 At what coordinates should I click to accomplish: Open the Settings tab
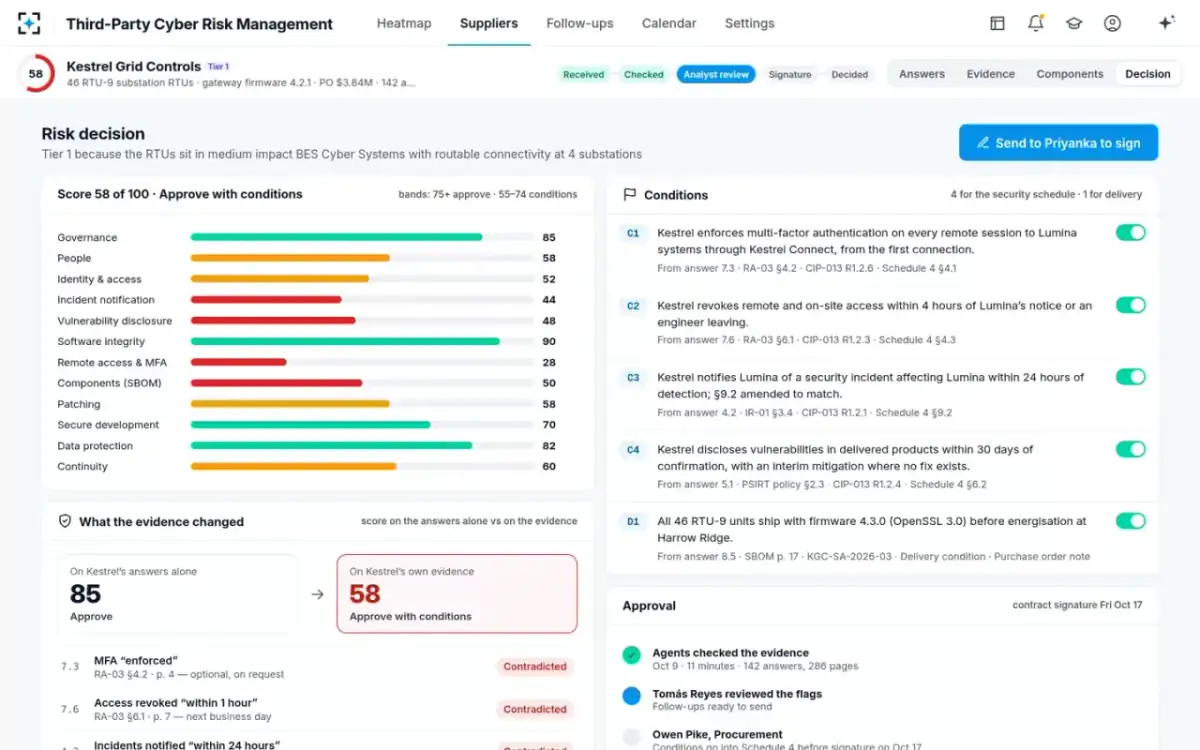pos(750,23)
